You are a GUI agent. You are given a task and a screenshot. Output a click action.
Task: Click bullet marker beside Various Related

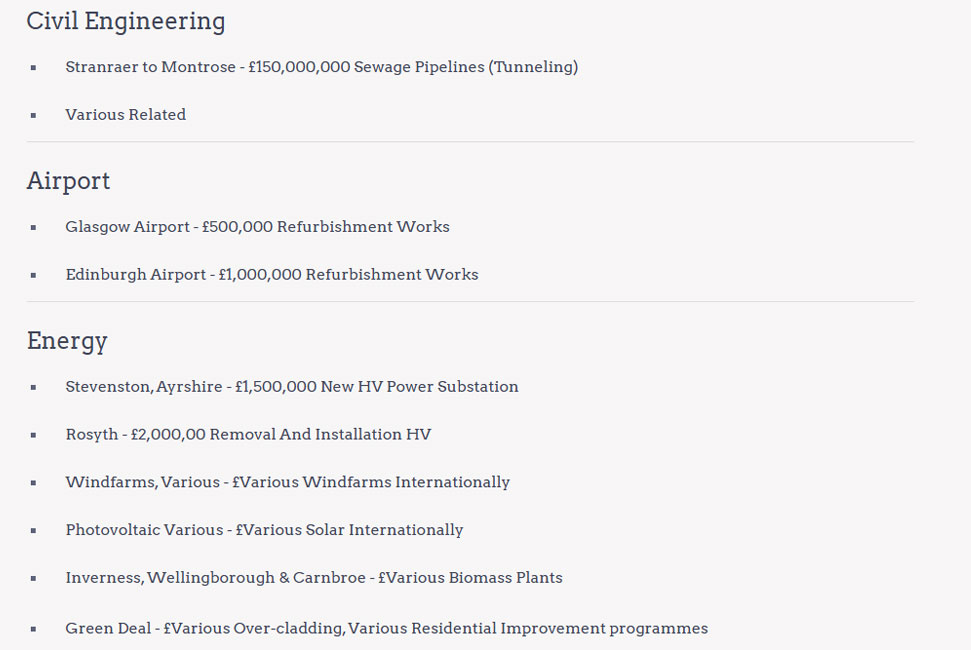tap(33, 115)
